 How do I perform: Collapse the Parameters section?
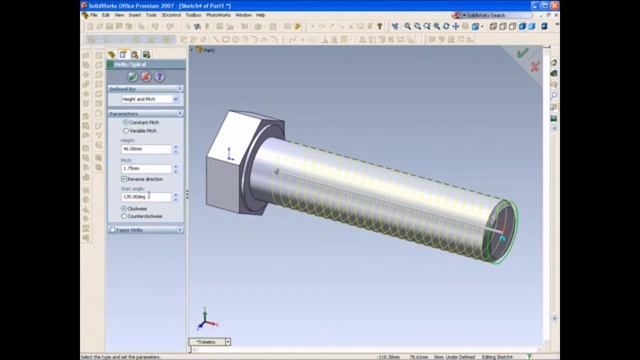click(180, 113)
